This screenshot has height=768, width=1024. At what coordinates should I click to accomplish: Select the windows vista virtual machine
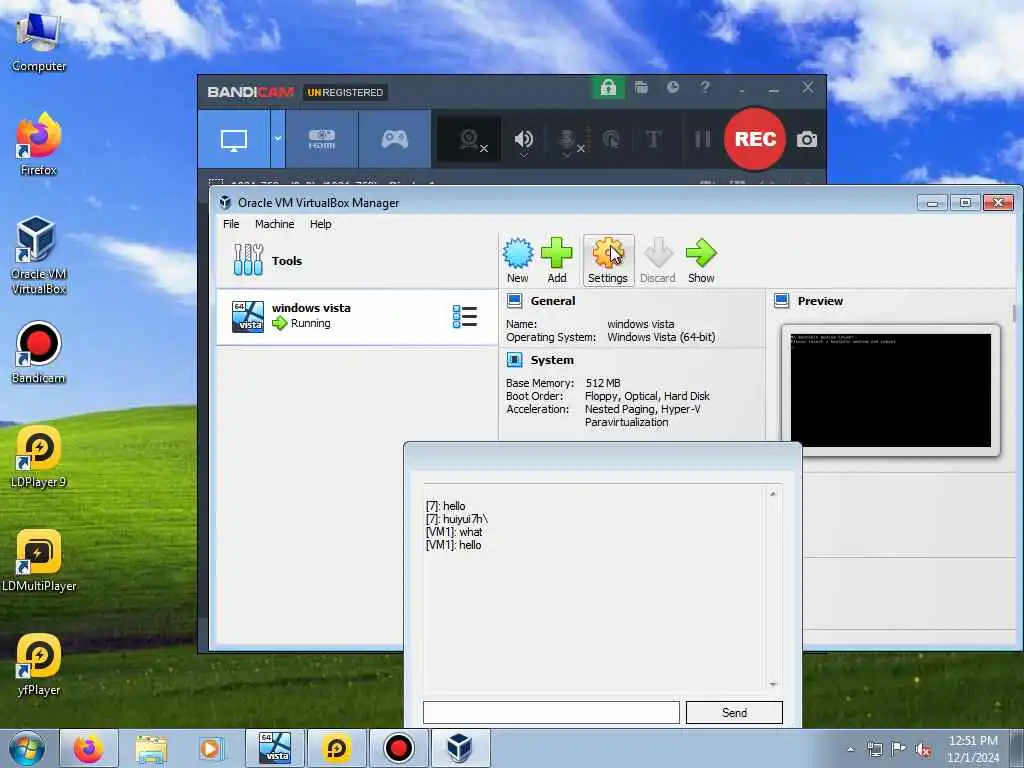357,317
